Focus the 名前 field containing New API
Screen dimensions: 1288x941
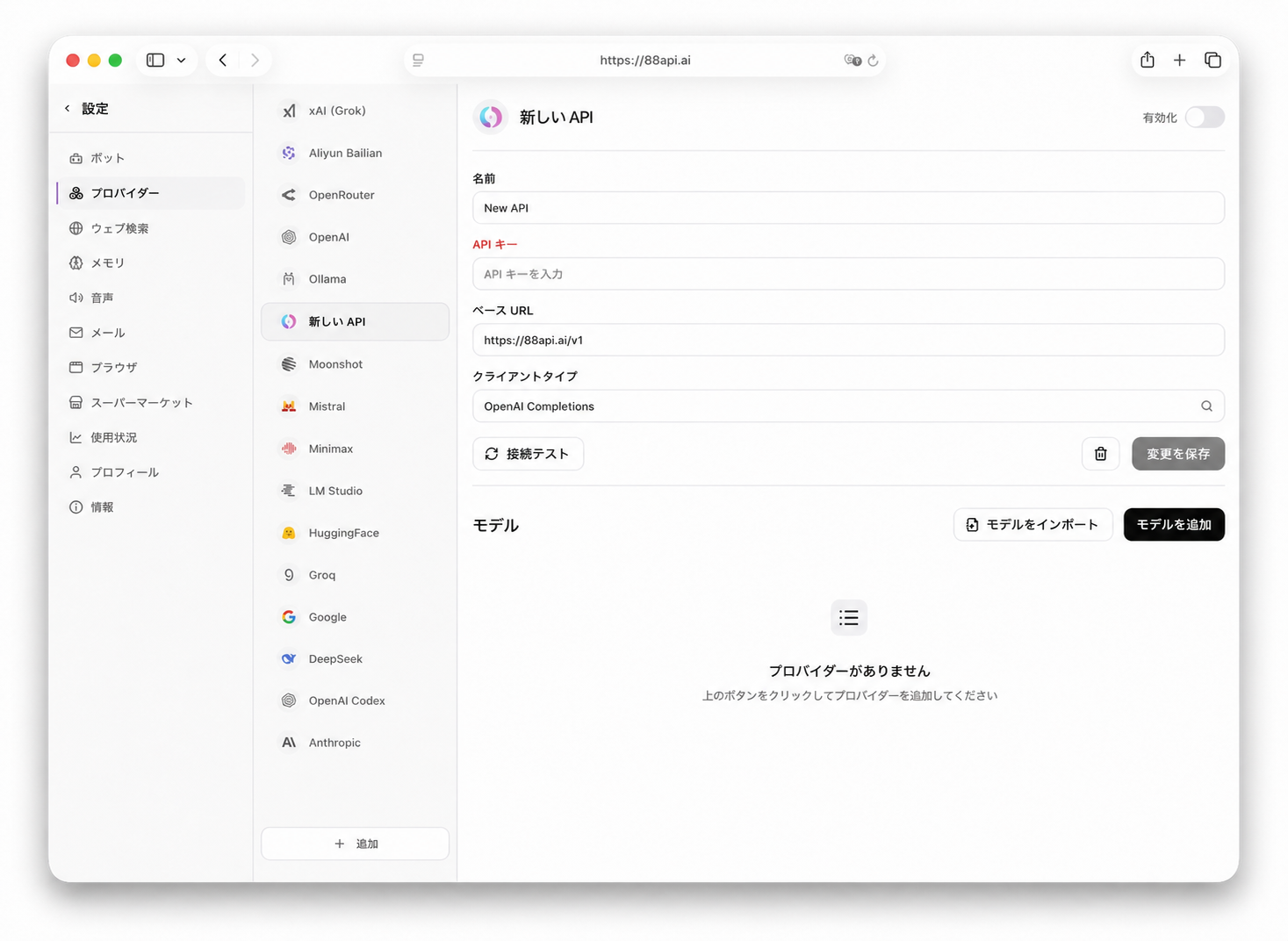point(848,208)
